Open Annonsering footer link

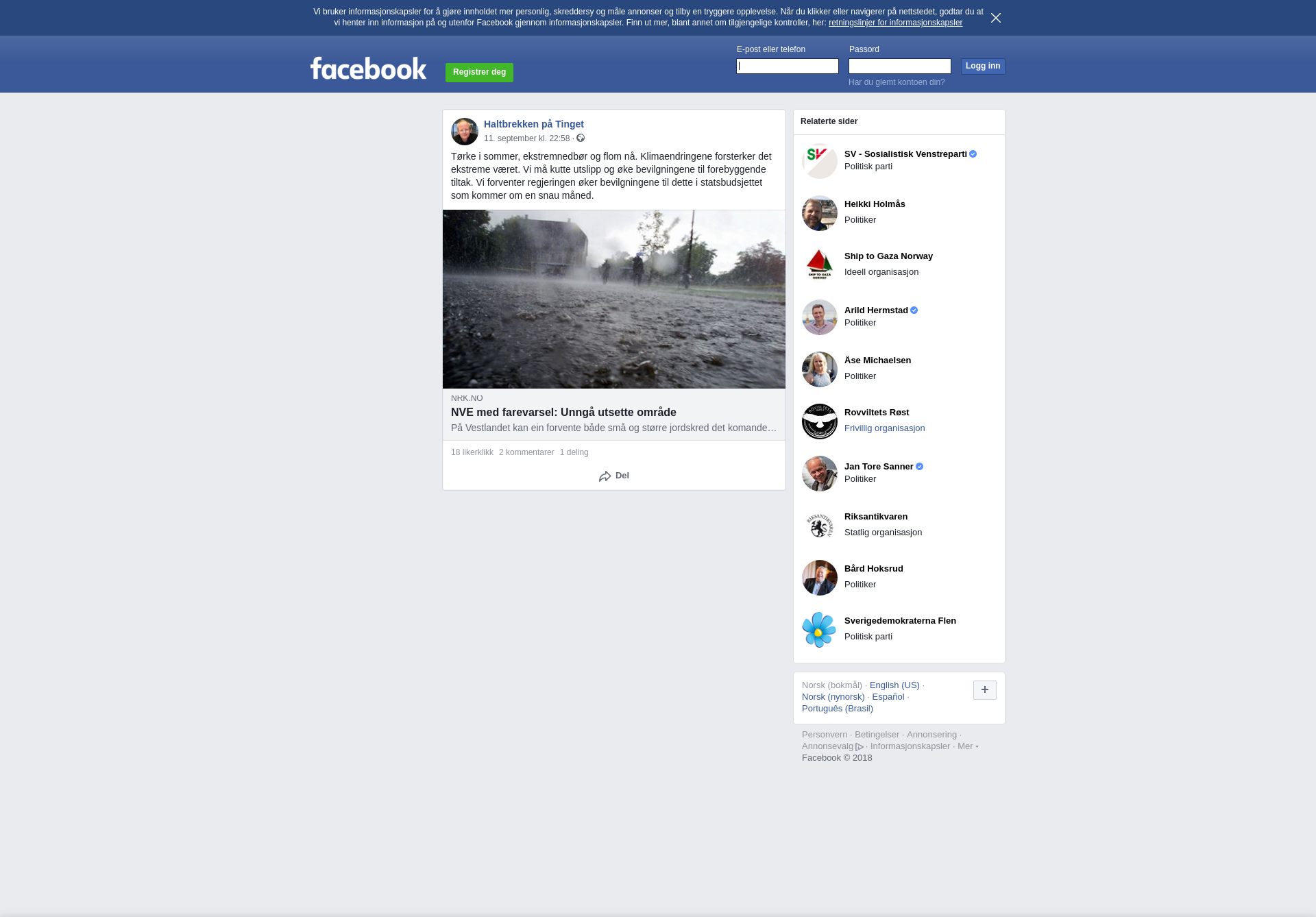point(931,735)
